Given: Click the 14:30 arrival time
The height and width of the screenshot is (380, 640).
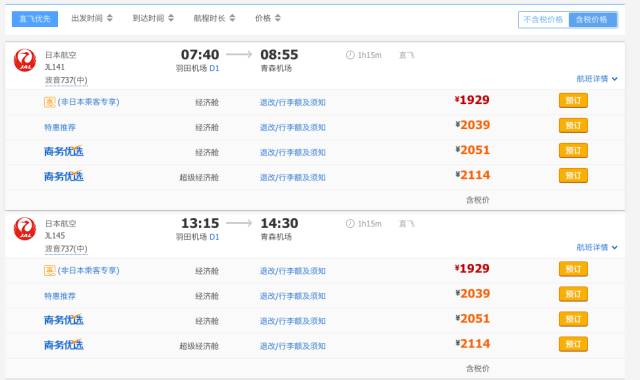Looking at the screenshot, I should pyautogui.click(x=279, y=223).
